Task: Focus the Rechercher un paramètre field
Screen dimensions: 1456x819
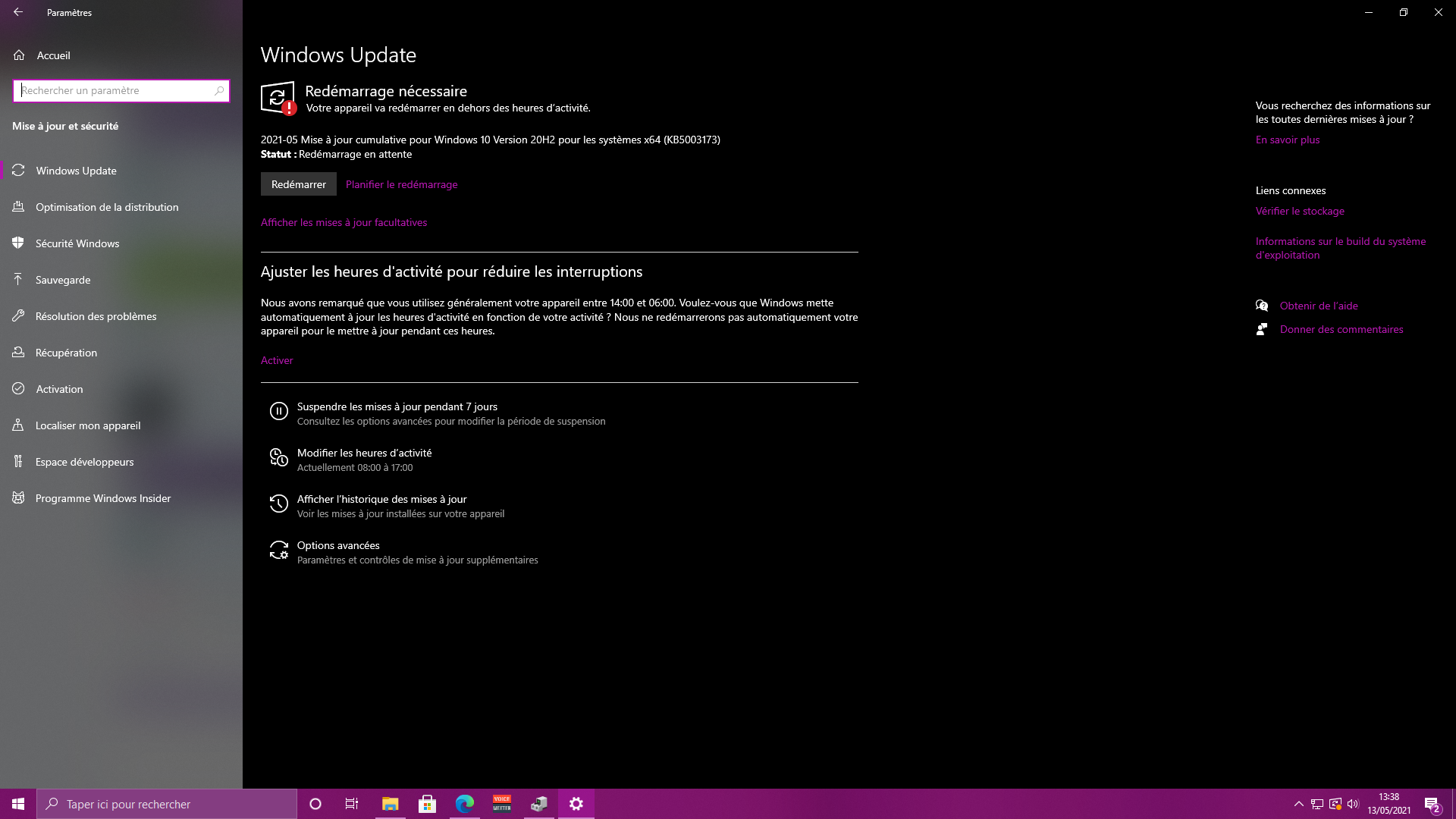Action: coord(121,90)
